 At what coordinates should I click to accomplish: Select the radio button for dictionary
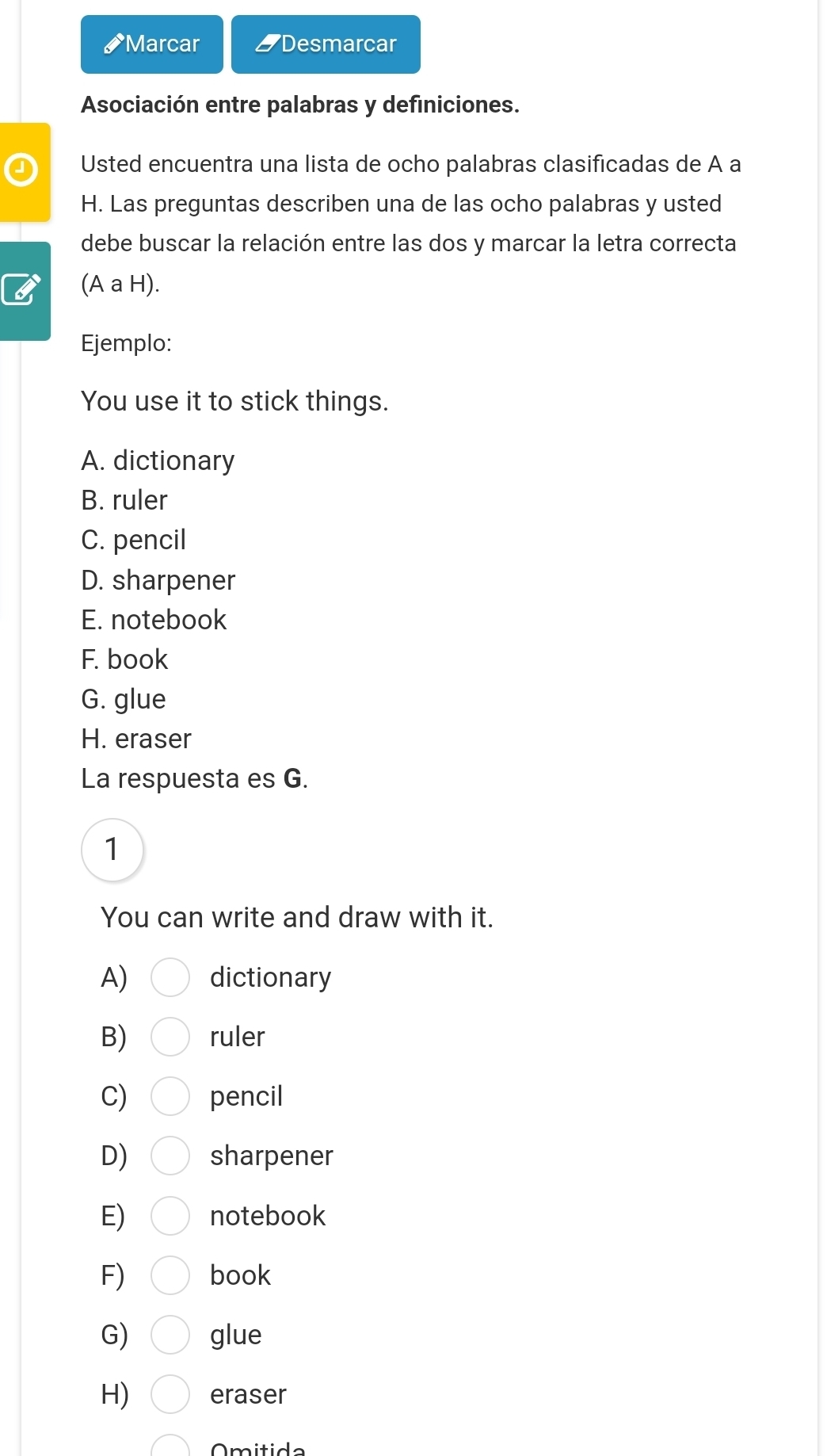pos(170,977)
